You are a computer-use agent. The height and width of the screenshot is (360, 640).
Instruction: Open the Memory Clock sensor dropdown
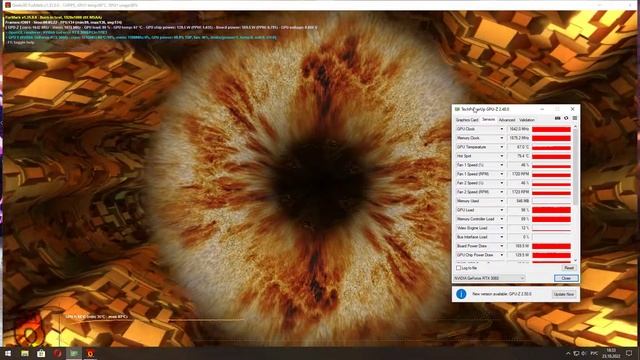(502, 138)
